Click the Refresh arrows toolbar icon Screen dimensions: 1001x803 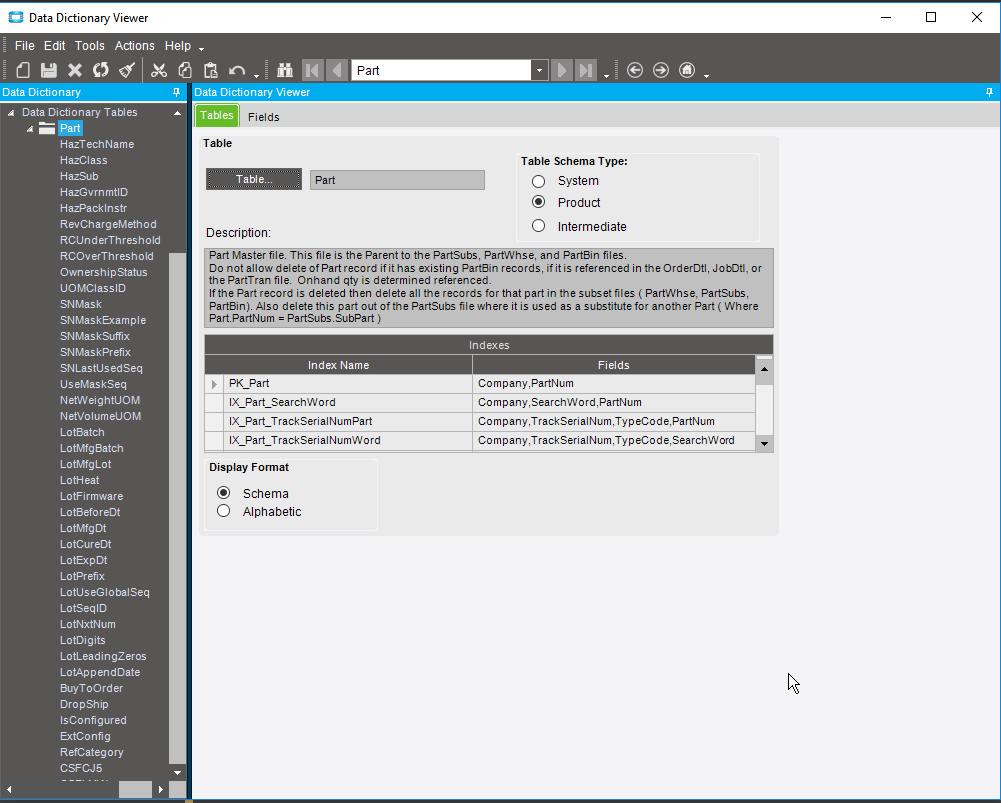101,70
